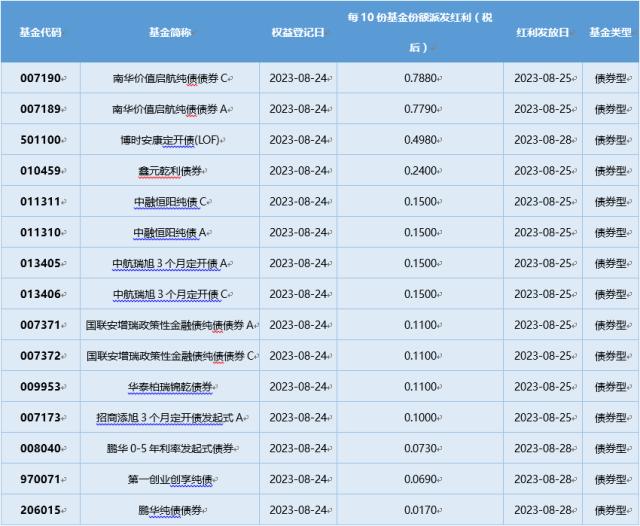The height and width of the screenshot is (526, 640).
Task: Click record date 2023-08-24 for 010459
Action: [298, 171]
